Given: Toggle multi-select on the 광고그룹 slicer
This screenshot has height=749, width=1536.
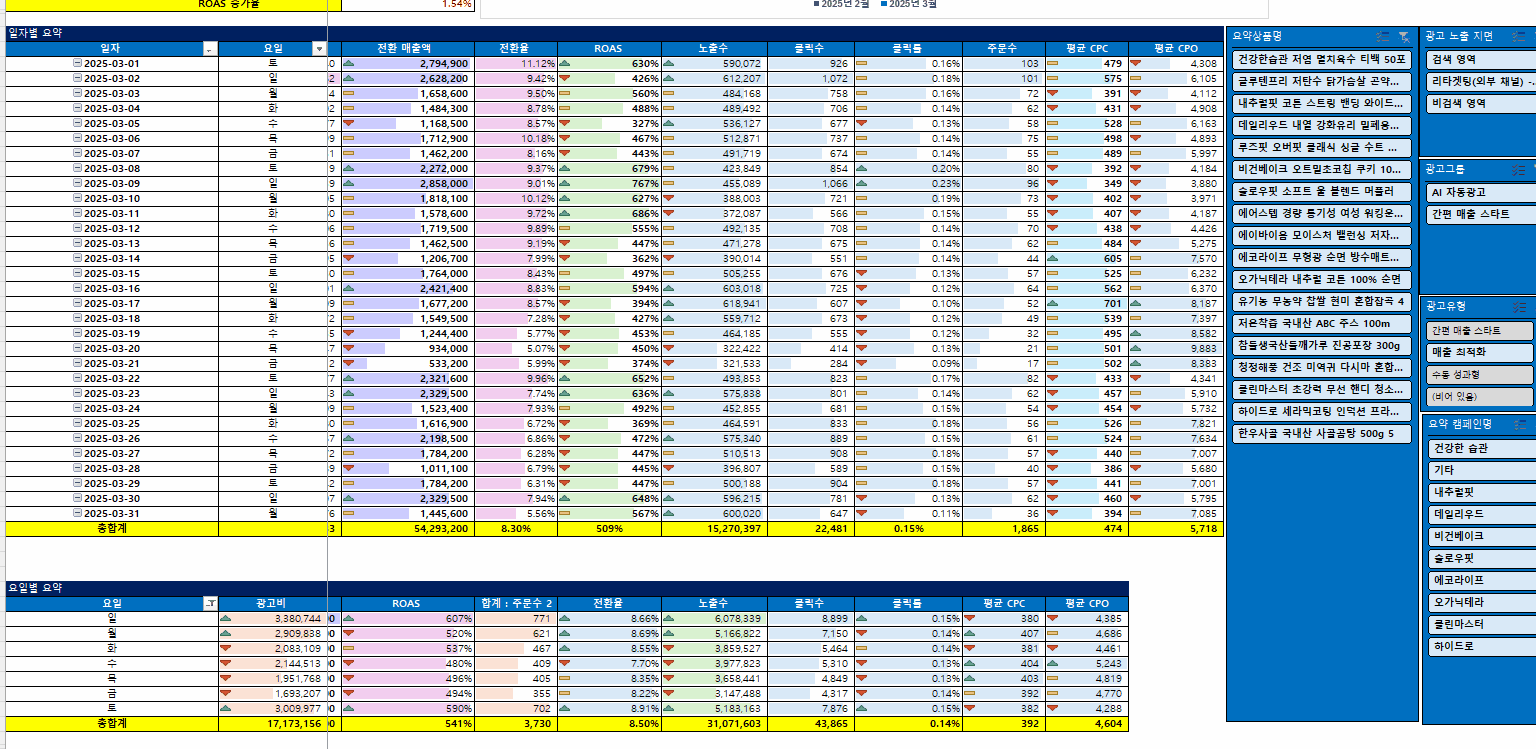Looking at the screenshot, I should pyautogui.click(x=1520, y=169).
